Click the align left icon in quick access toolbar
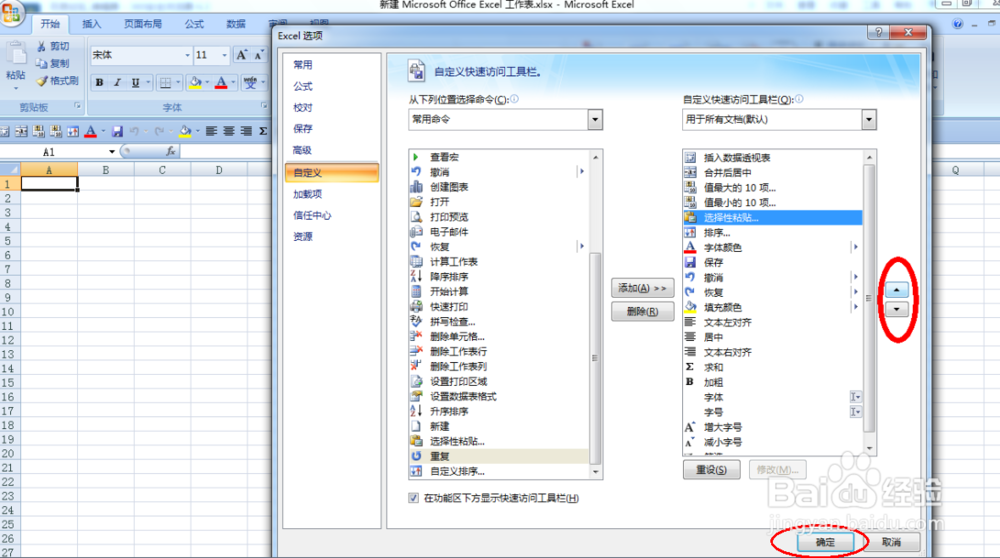This screenshot has height=558, width=1000. point(211,131)
